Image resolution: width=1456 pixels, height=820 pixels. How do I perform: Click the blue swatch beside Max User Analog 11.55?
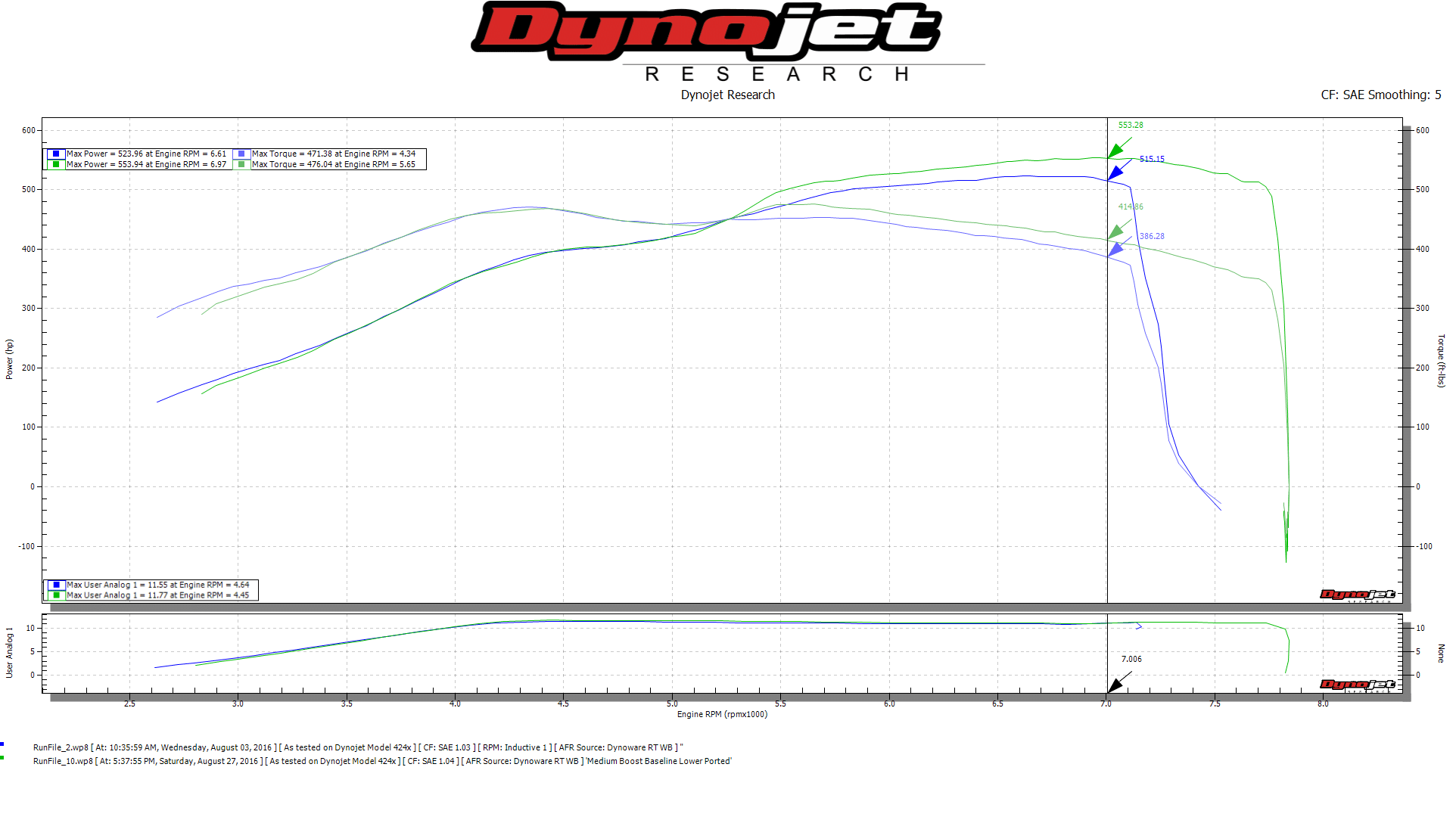point(56,585)
